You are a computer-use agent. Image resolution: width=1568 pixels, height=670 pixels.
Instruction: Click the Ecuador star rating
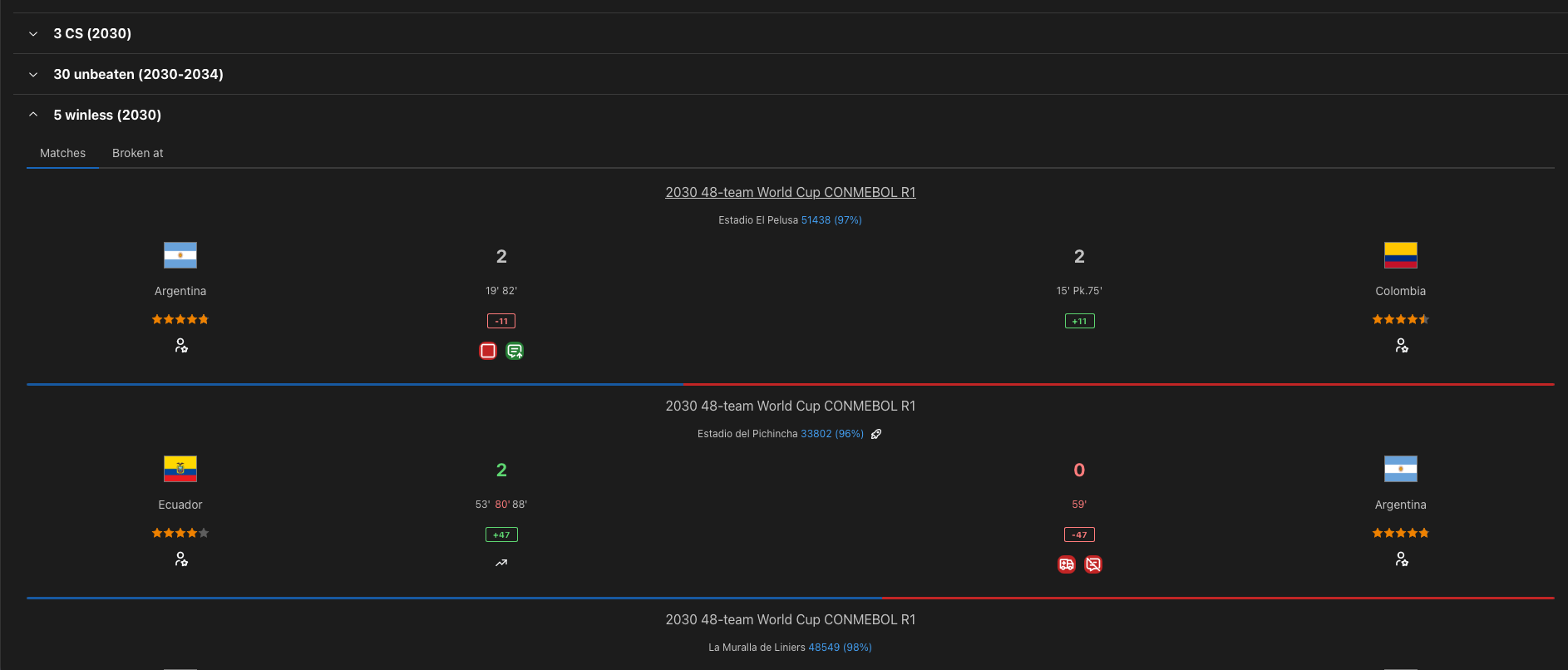pos(180,533)
